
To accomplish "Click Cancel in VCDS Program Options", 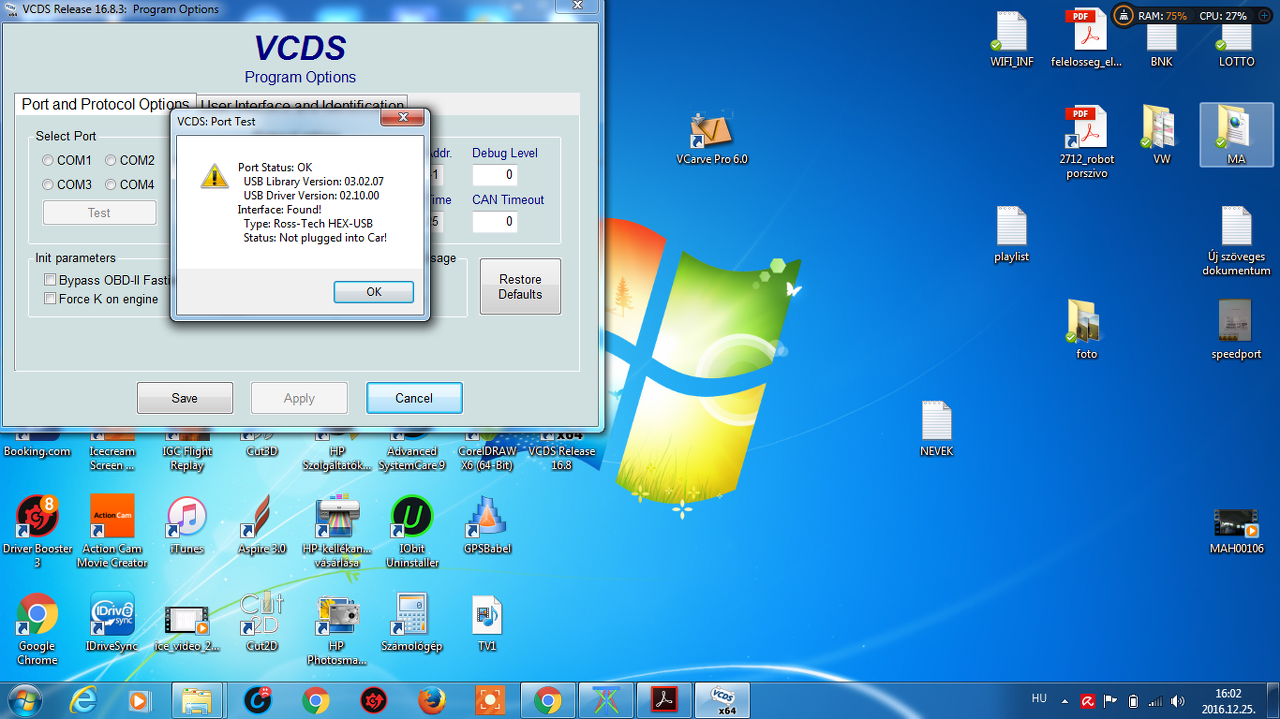I will (414, 398).
